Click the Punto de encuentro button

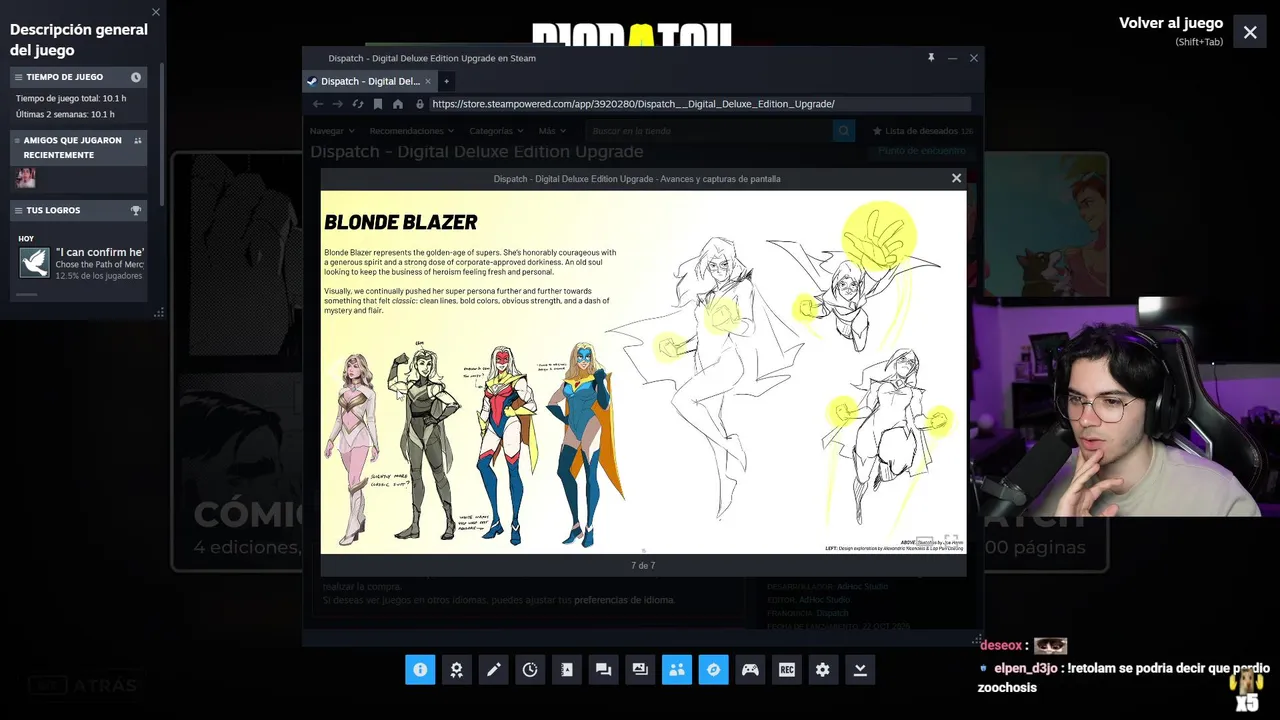[x=922, y=151]
